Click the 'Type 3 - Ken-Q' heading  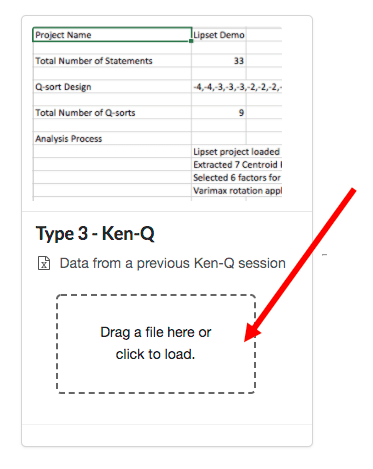pos(95,234)
